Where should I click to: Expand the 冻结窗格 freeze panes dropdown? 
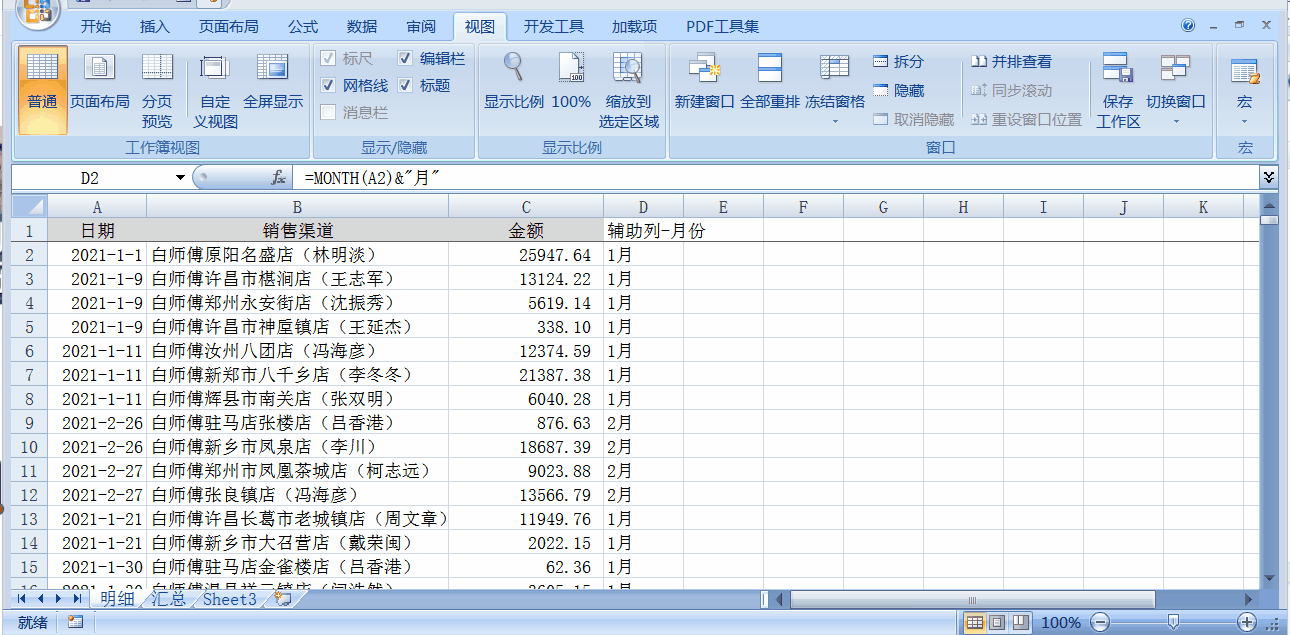(x=834, y=122)
